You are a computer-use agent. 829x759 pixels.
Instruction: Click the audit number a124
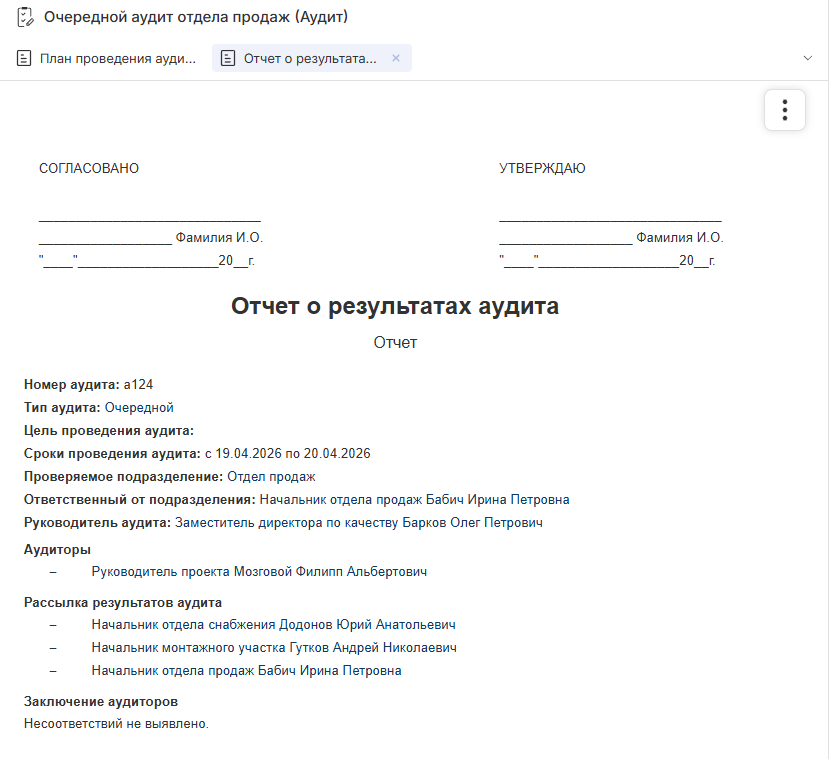[x=138, y=384]
